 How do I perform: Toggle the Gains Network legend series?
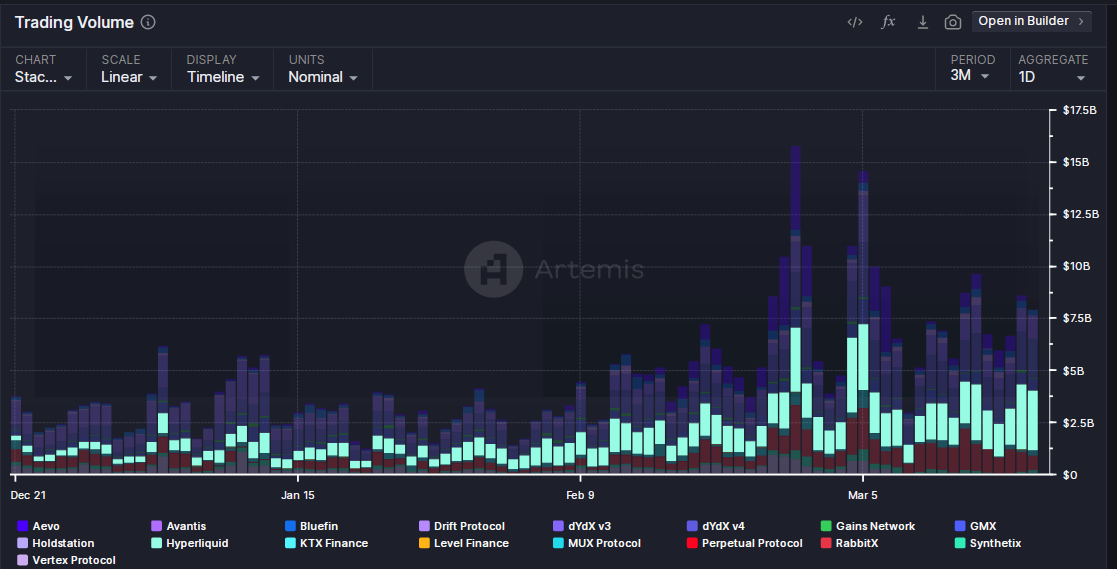pos(868,526)
